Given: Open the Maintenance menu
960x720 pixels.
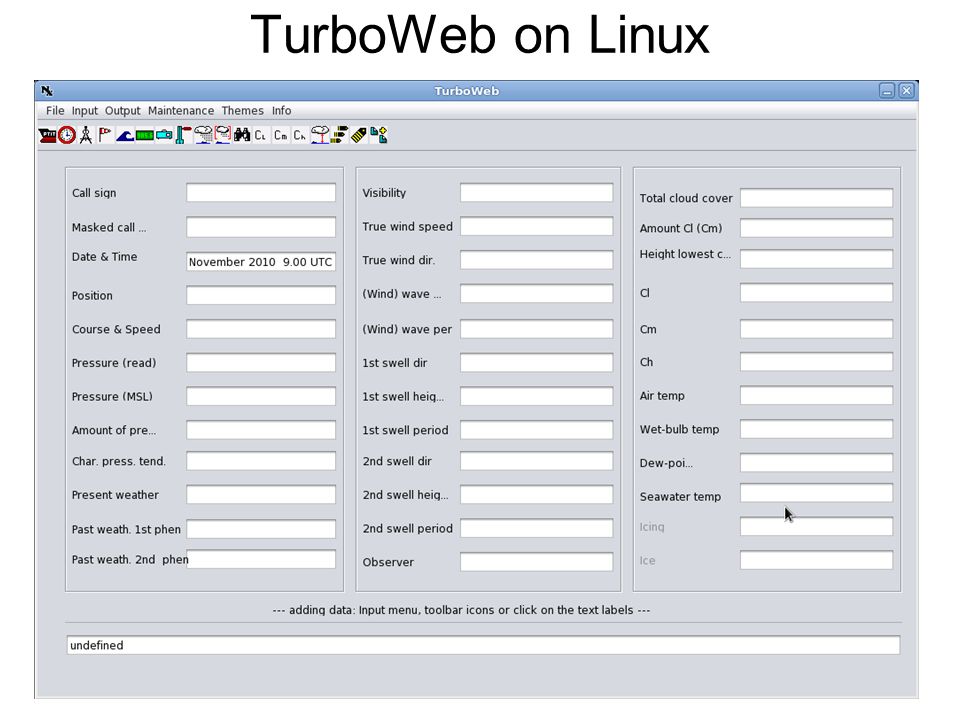Looking at the screenshot, I should 181,111.
